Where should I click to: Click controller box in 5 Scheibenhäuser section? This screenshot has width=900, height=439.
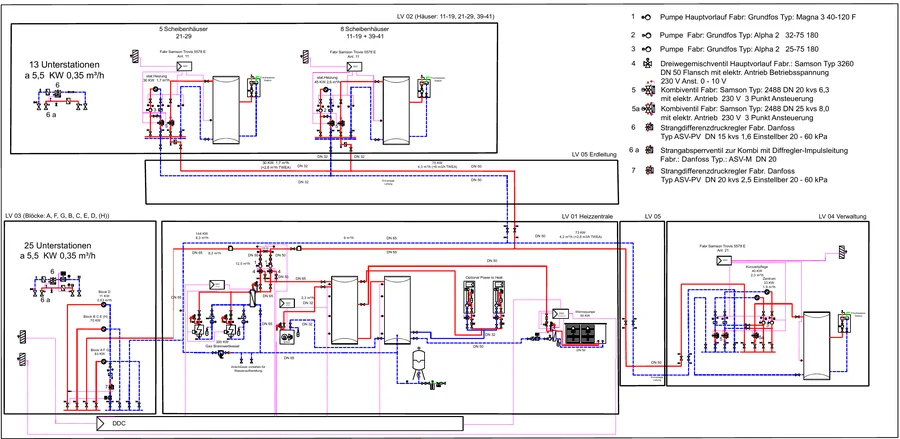[184, 67]
